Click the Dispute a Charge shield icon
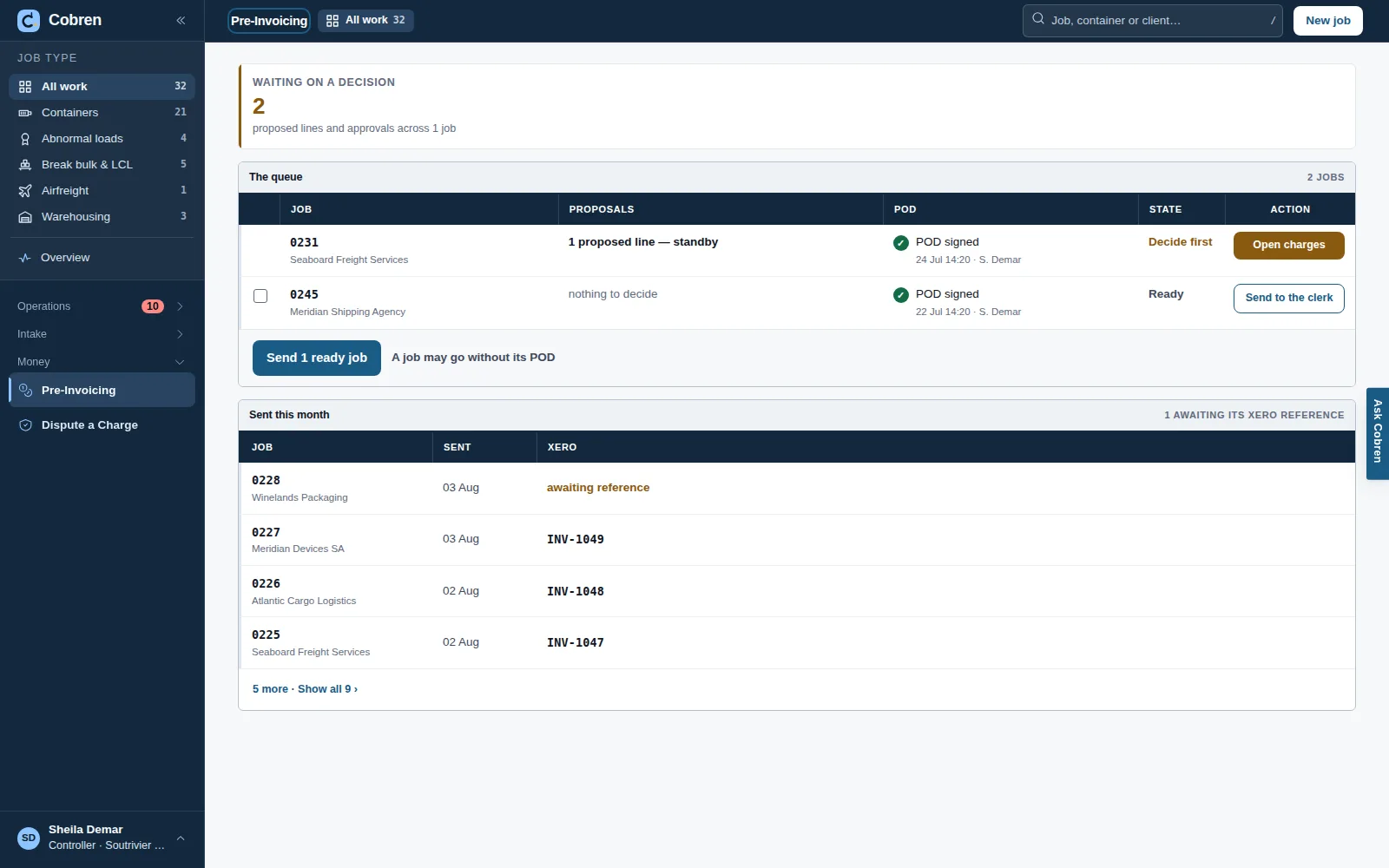The height and width of the screenshot is (868, 1389). [x=26, y=425]
